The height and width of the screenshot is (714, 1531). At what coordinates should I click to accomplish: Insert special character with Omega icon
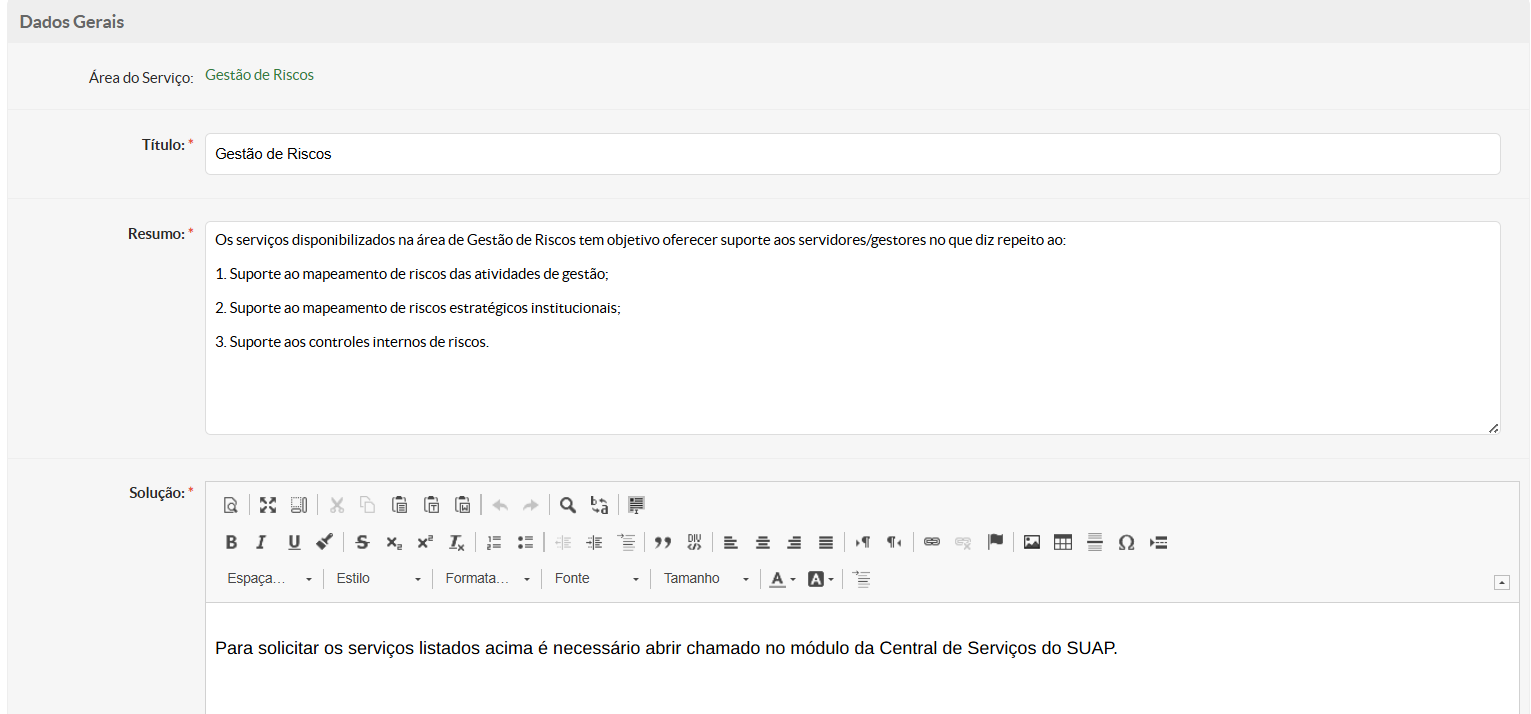[x=1126, y=542]
